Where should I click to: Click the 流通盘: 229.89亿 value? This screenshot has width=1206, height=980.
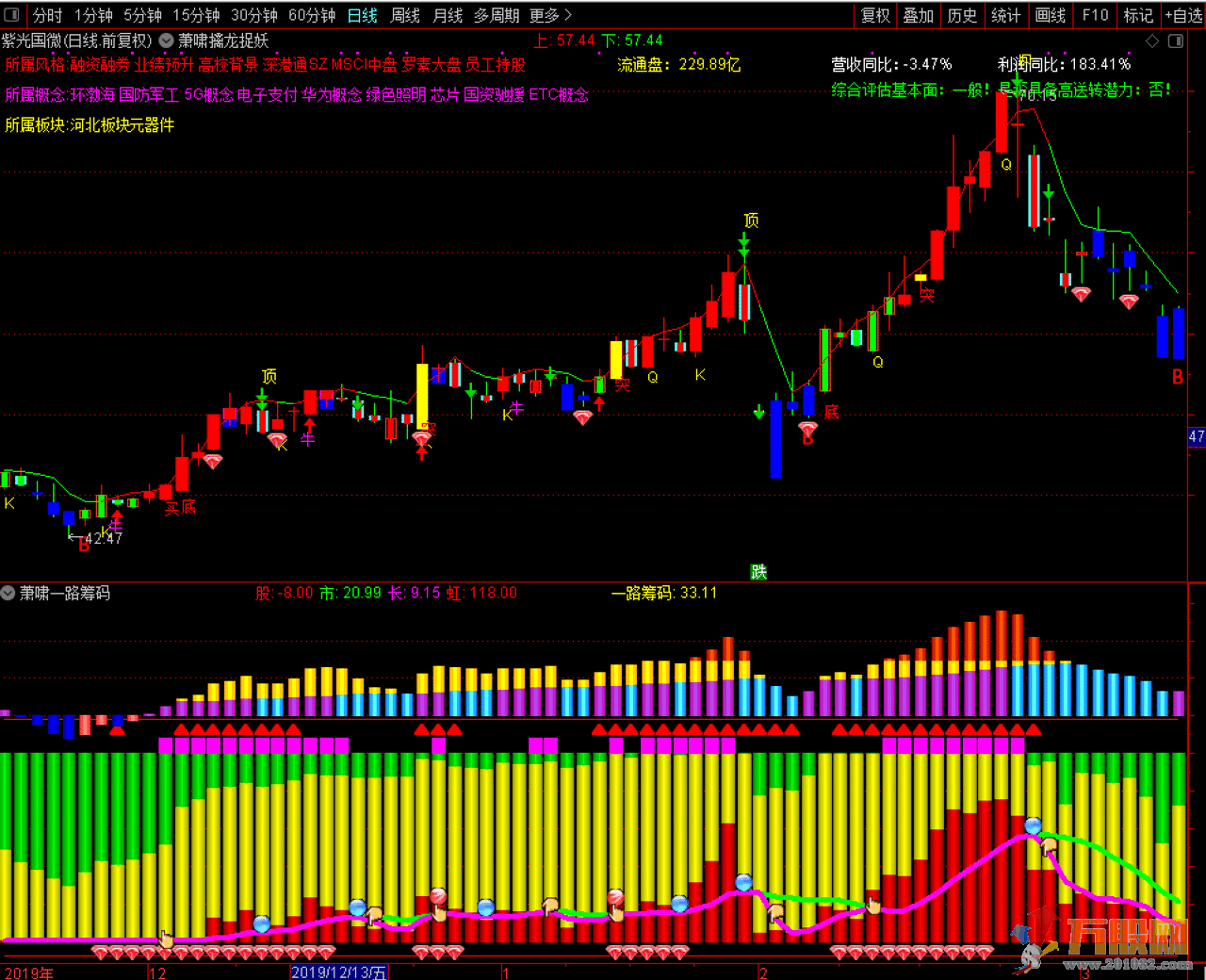(x=679, y=65)
